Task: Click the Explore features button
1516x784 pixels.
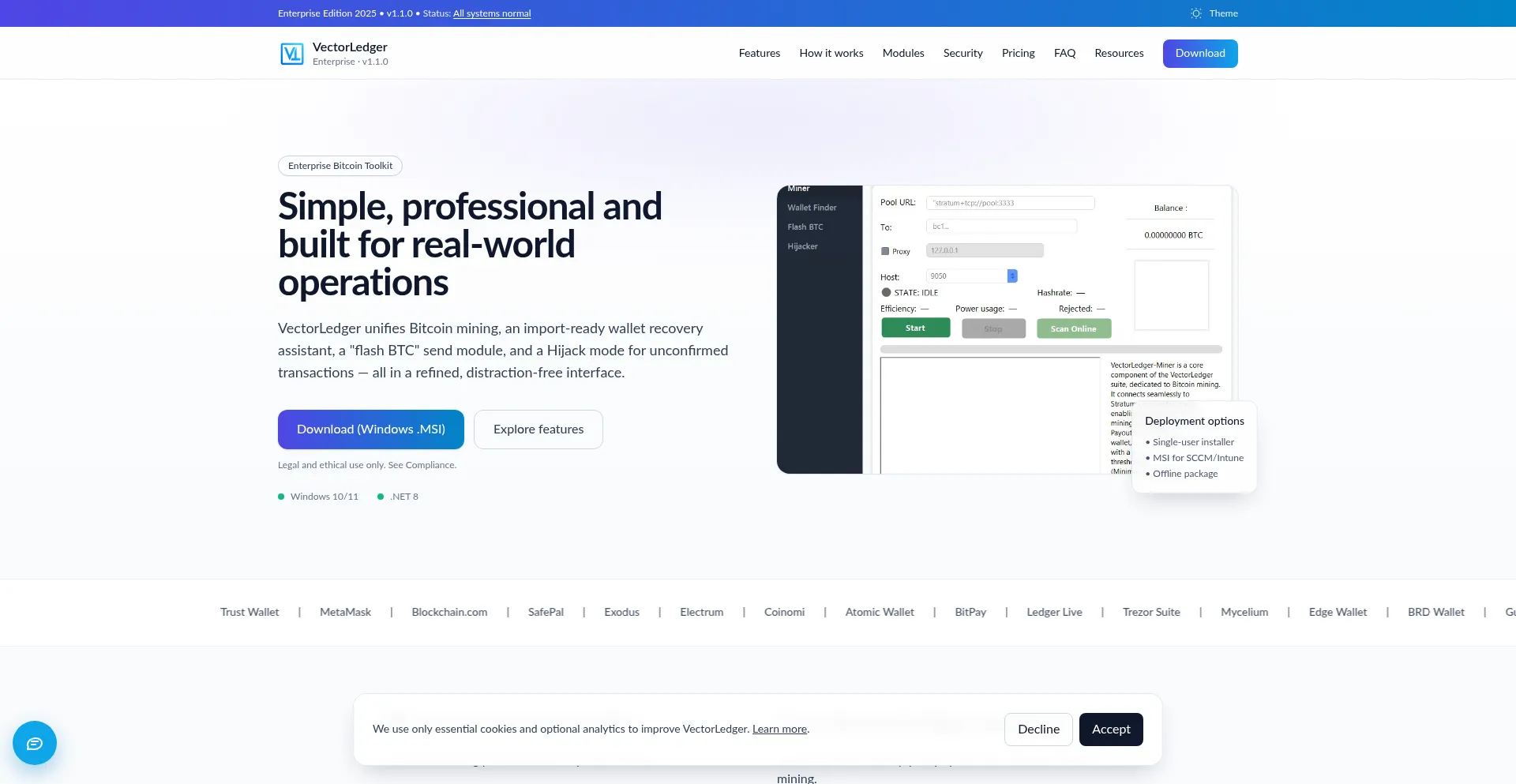Action: click(x=538, y=430)
